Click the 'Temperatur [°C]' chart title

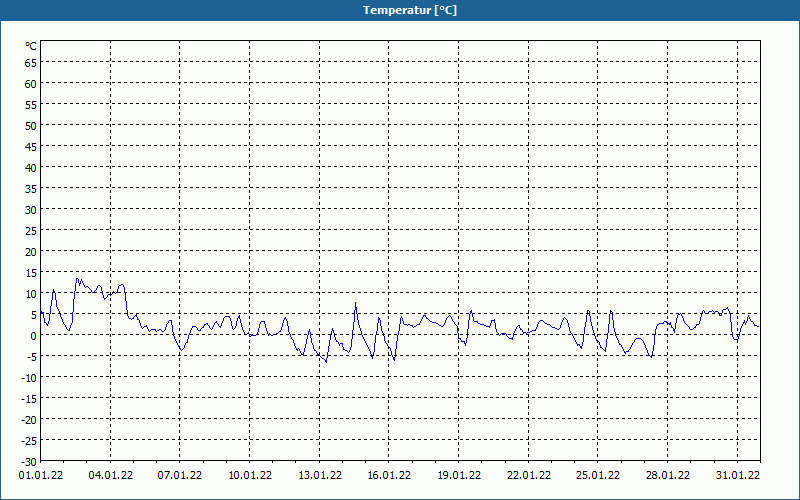point(410,10)
